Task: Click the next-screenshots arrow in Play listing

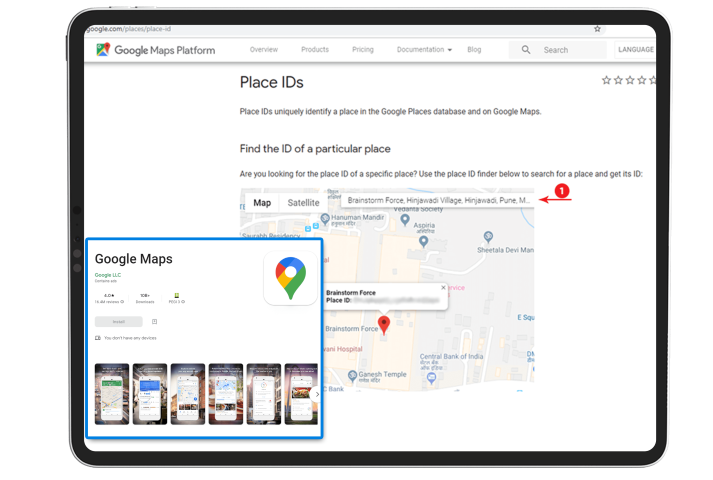Action: tap(317, 395)
